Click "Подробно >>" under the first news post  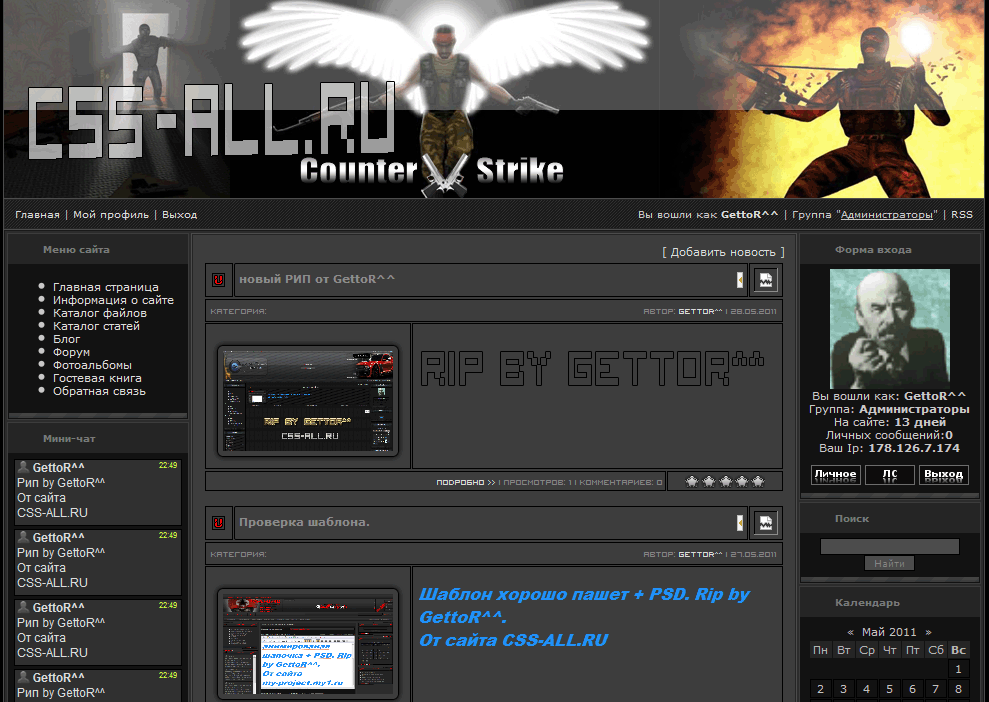tap(466, 483)
